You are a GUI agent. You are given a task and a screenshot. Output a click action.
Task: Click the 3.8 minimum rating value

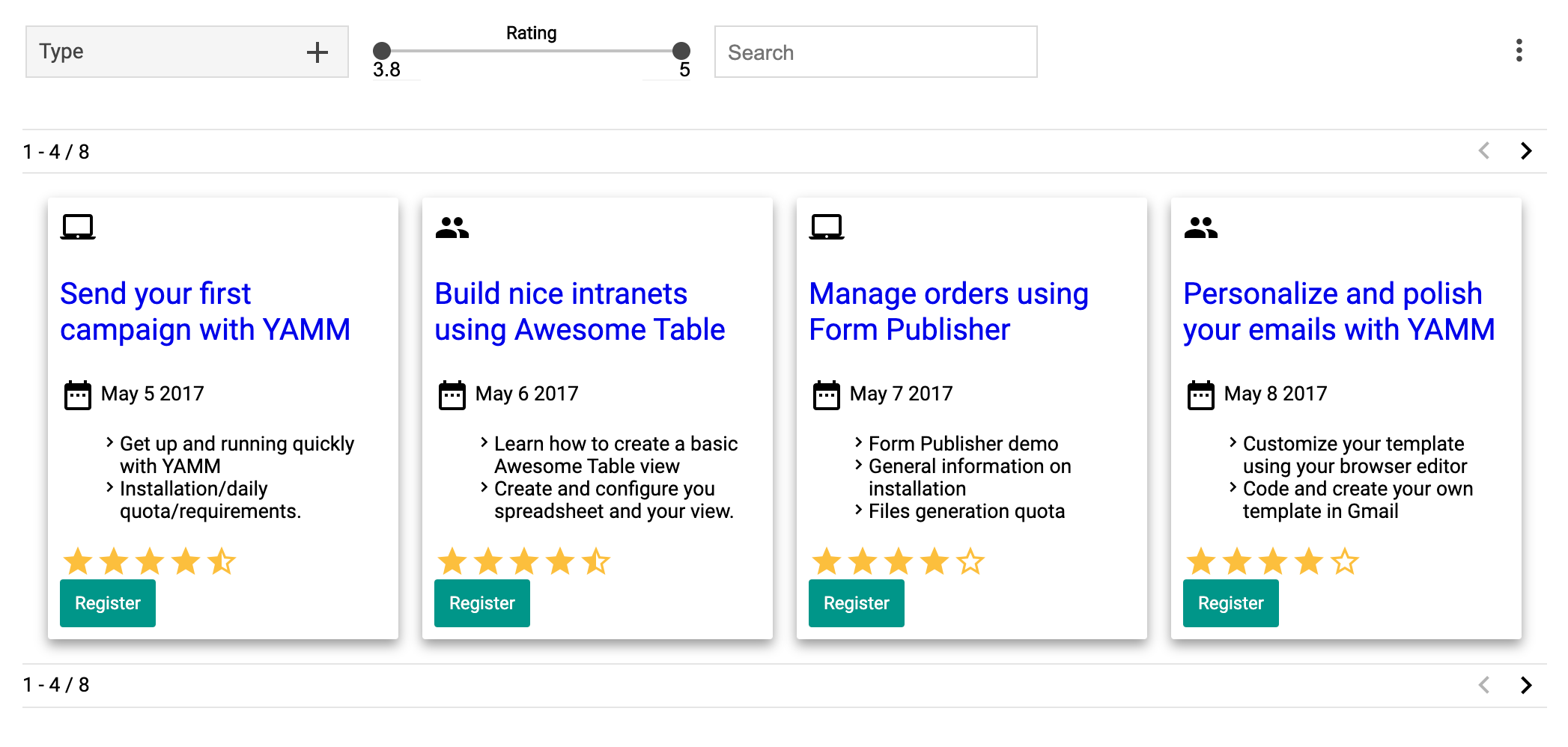pos(386,70)
